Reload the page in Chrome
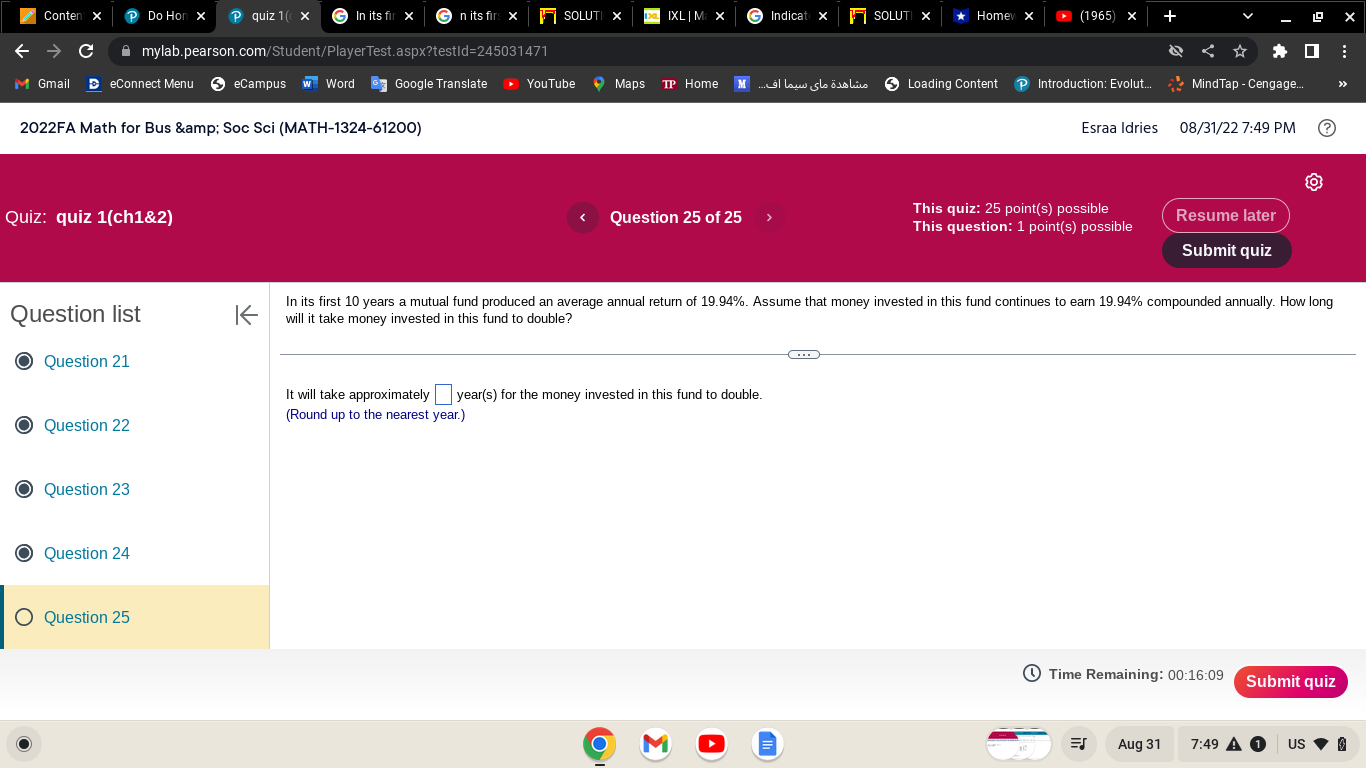The image size is (1366, 768). [86, 51]
